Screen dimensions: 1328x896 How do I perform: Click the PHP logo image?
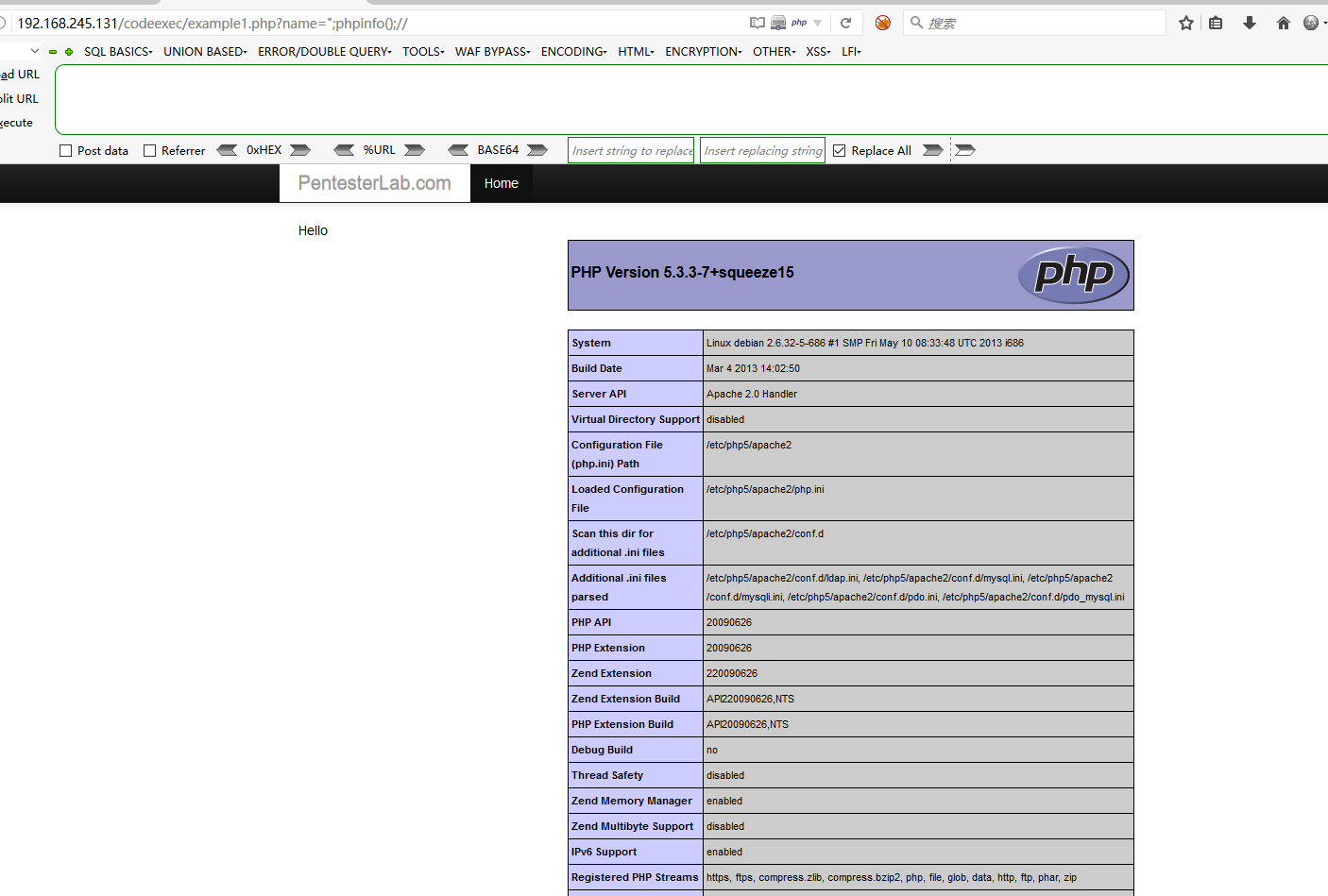click(x=1074, y=275)
